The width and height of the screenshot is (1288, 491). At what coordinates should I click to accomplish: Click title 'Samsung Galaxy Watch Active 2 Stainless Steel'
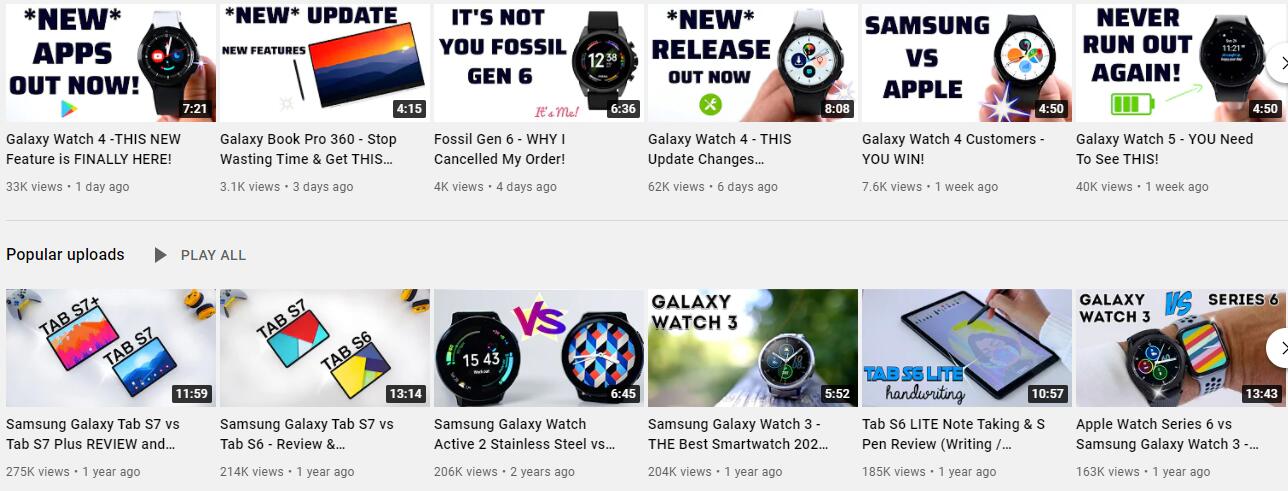point(525,434)
